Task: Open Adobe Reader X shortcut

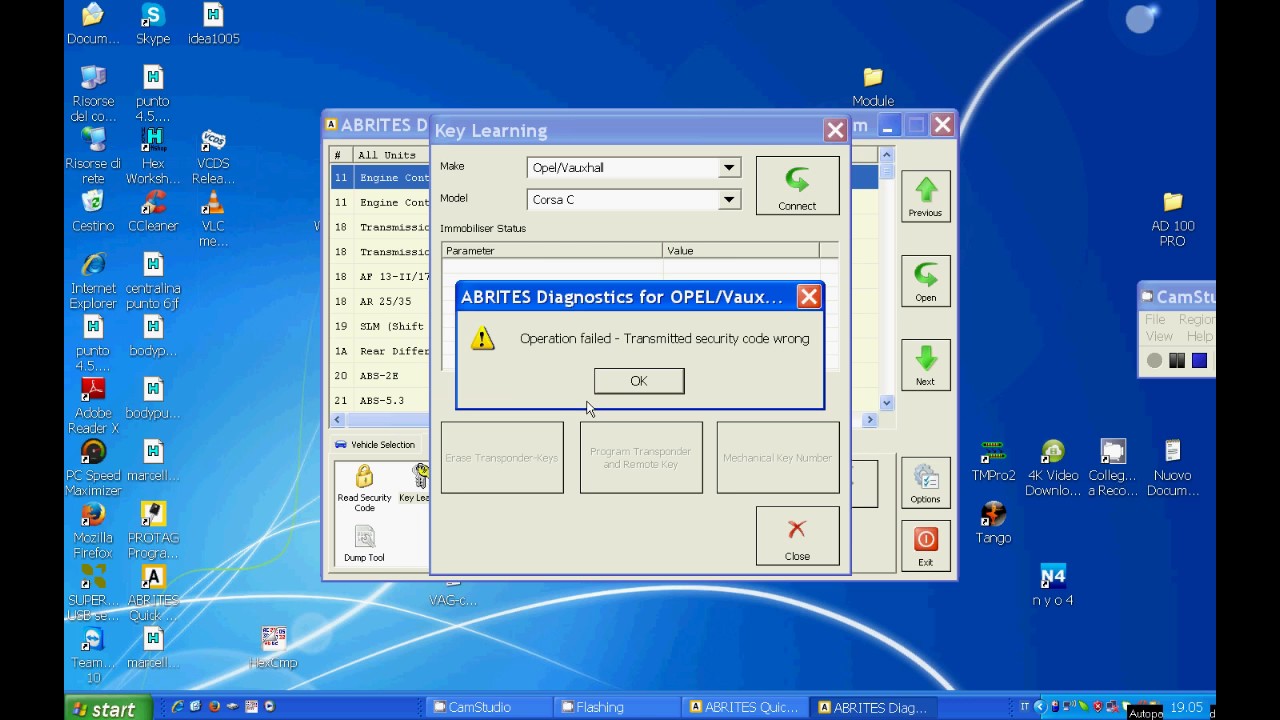Action: (93, 405)
